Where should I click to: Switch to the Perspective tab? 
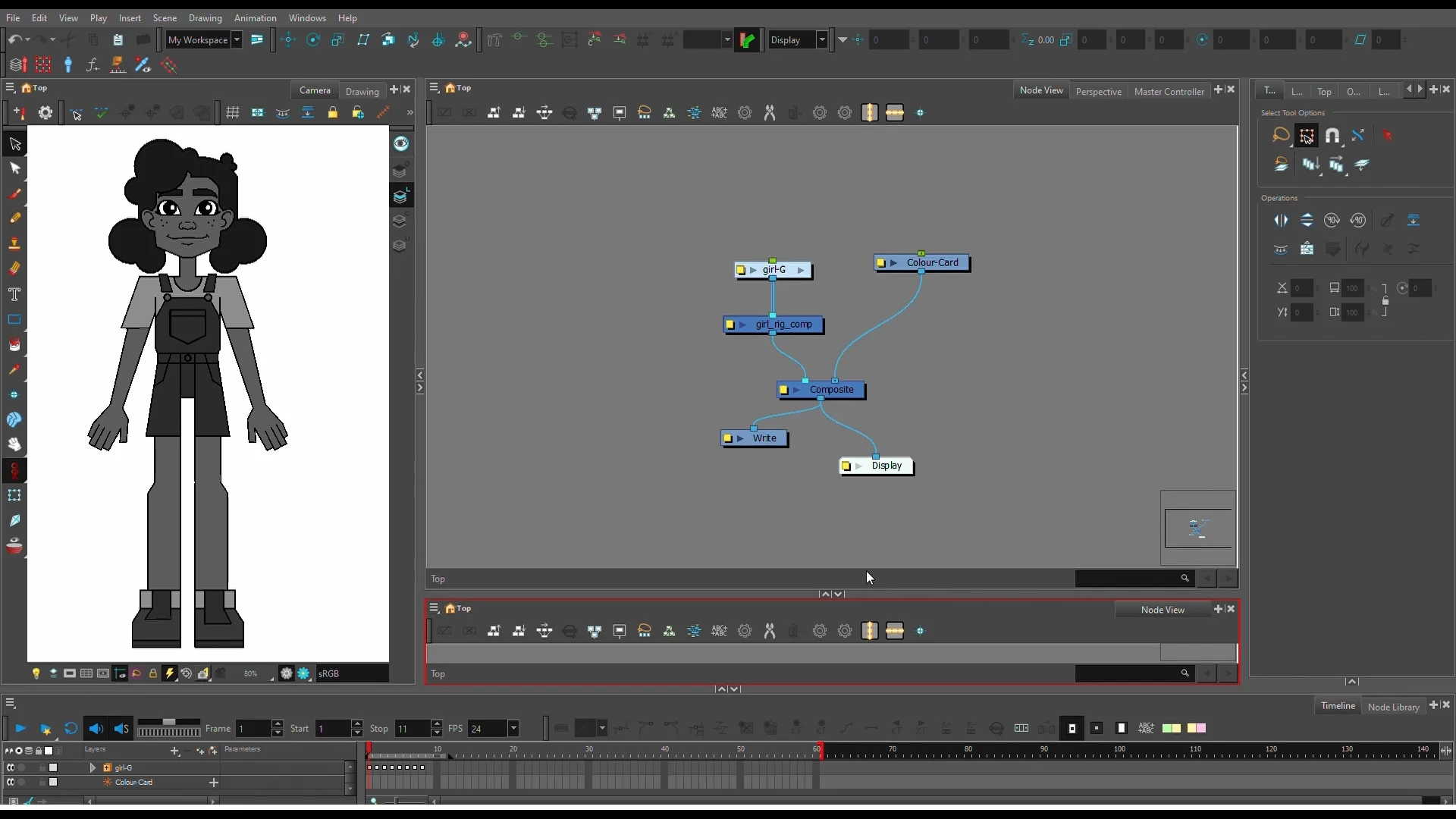(x=1098, y=91)
